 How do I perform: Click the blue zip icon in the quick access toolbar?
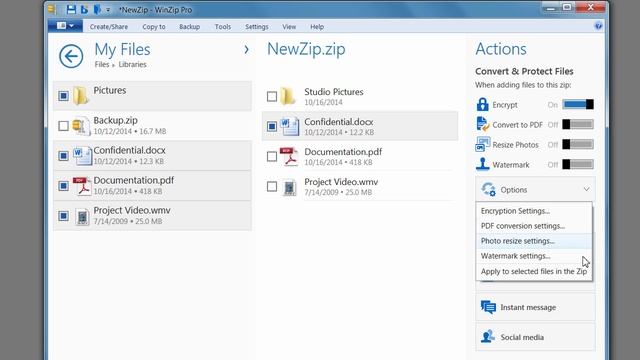tap(97, 9)
